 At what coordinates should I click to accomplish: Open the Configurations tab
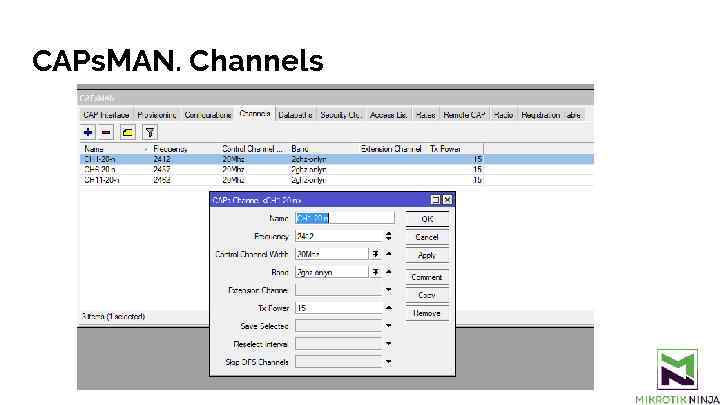pos(208,115)
